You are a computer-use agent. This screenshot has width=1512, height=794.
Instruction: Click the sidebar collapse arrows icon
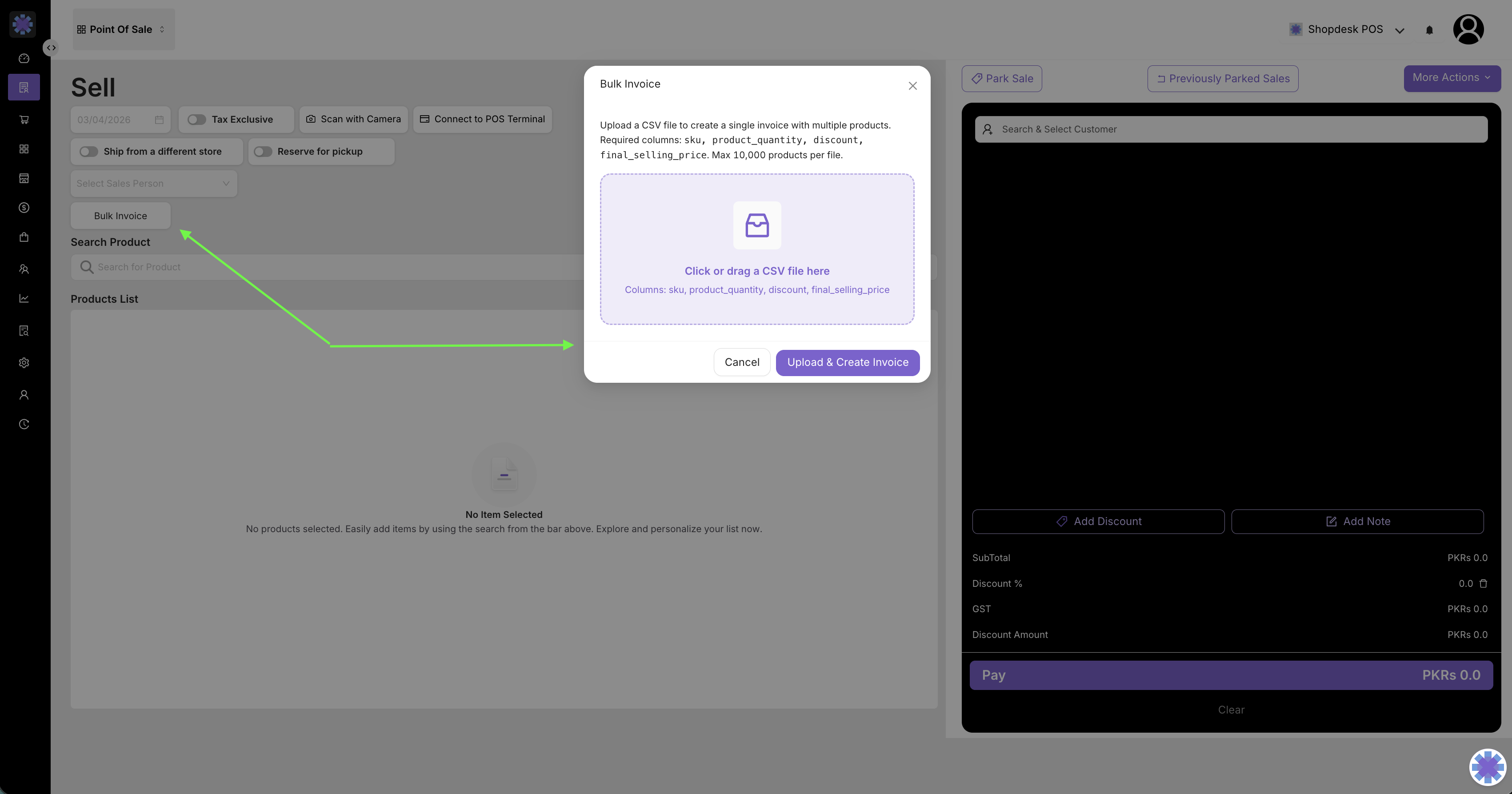(52, 48)
